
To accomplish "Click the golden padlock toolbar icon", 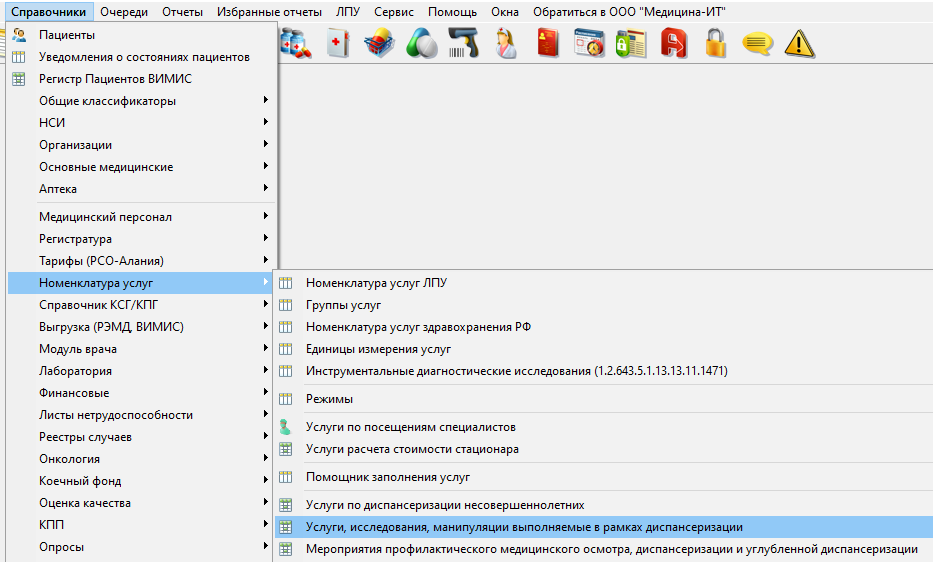I will [715, 43].
